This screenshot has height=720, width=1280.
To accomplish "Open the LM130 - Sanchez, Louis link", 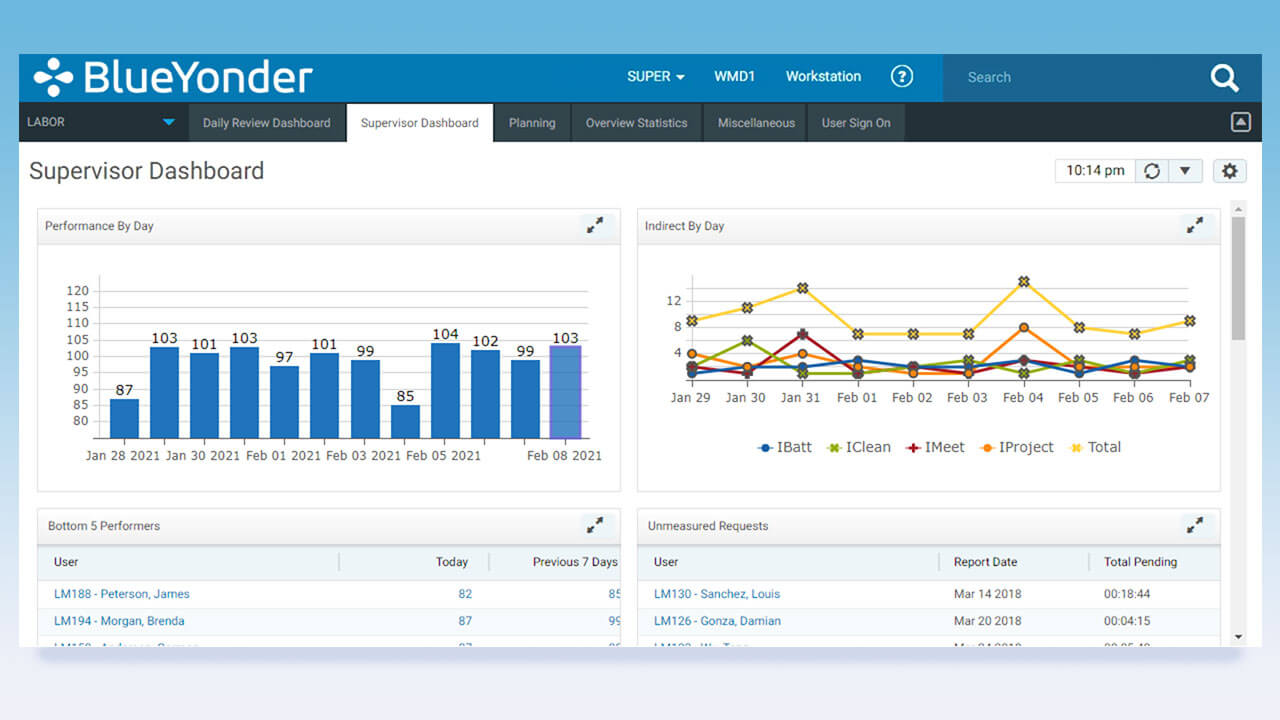I will [717, 594].
